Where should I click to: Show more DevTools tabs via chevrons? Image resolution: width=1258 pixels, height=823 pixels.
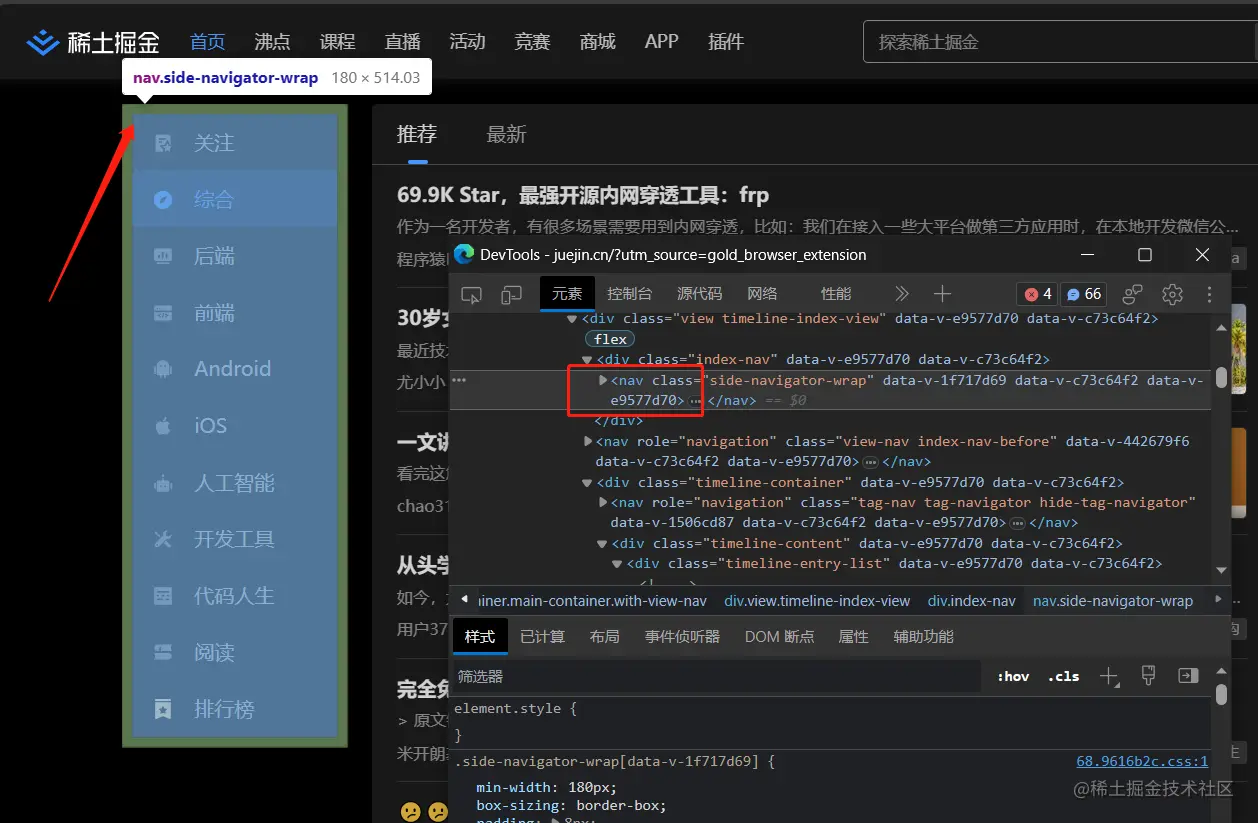pyautogui.click(x=902, y=294)
